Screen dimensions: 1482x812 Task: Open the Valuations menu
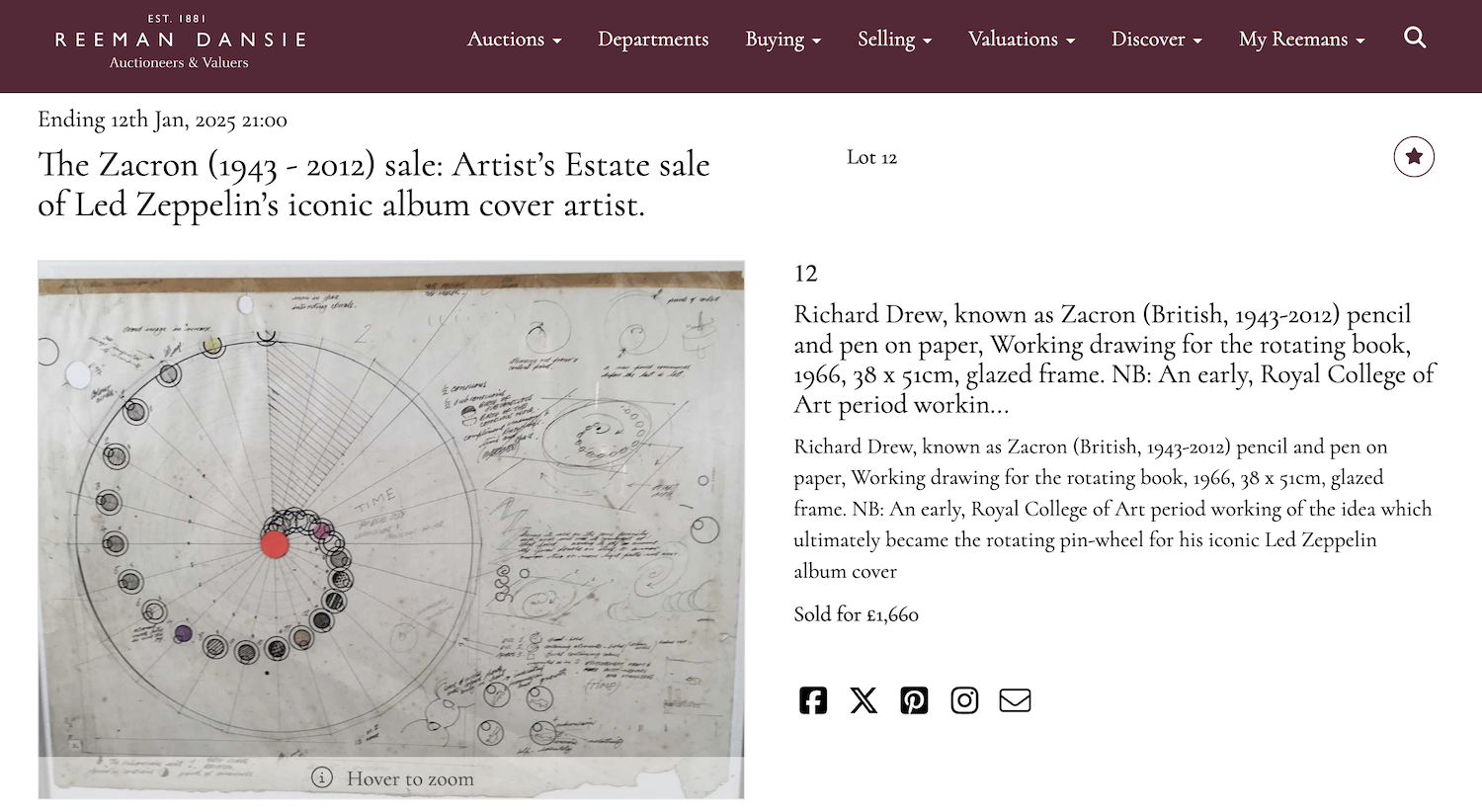[x=1022, y=39]
